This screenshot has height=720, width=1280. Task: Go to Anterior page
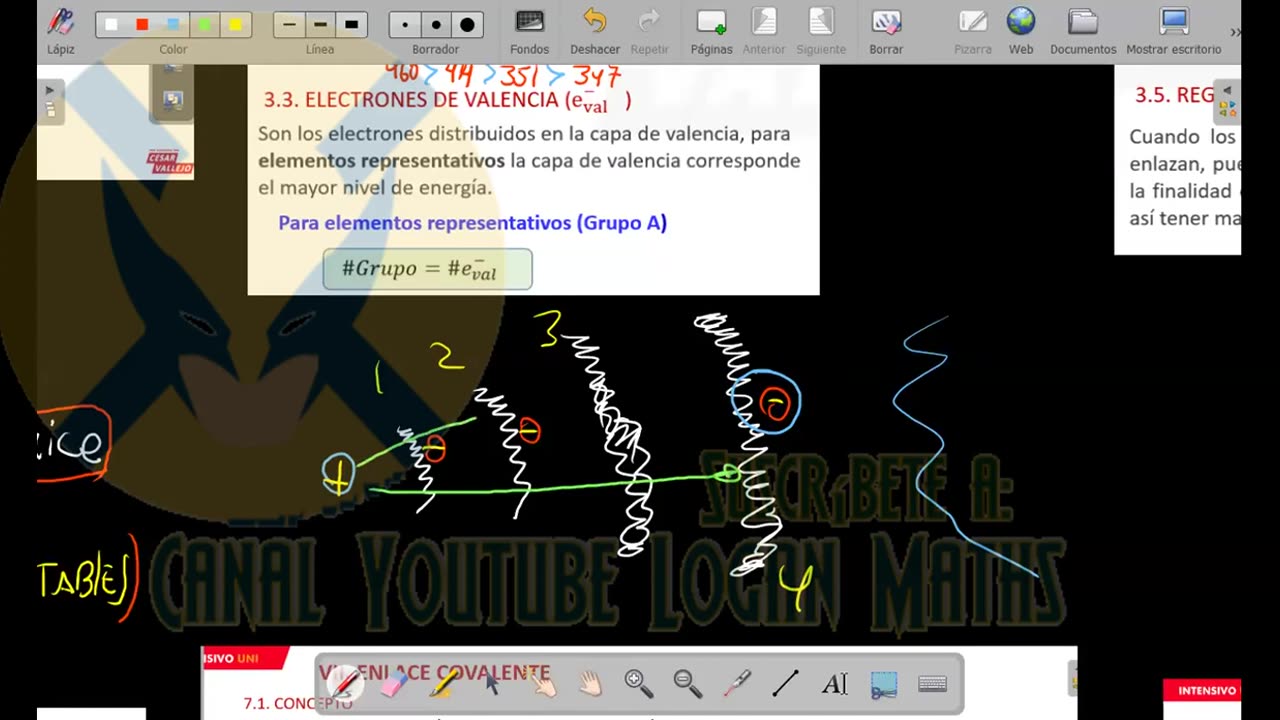[764, 30]
